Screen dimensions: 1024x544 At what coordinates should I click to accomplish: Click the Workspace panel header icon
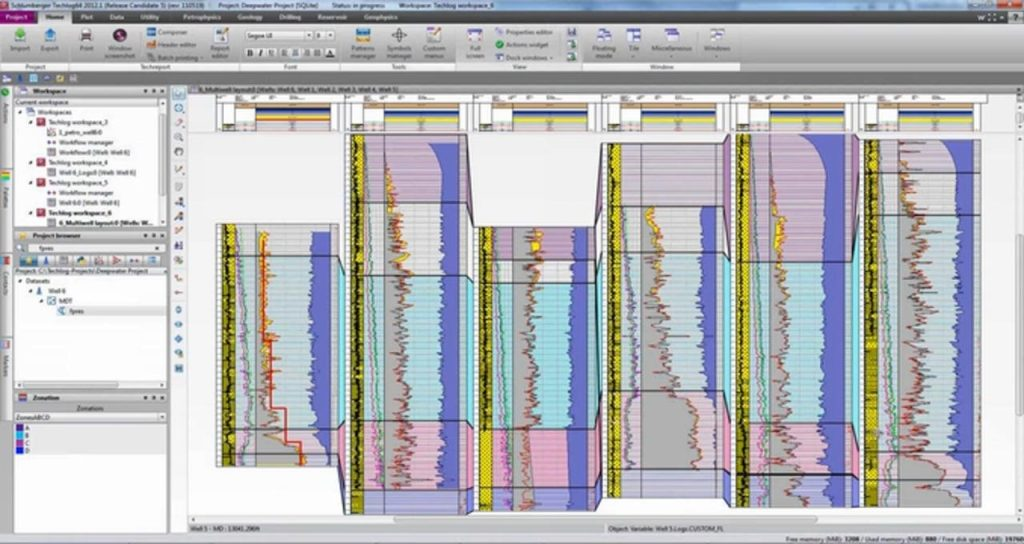click(x=22, y=91)
